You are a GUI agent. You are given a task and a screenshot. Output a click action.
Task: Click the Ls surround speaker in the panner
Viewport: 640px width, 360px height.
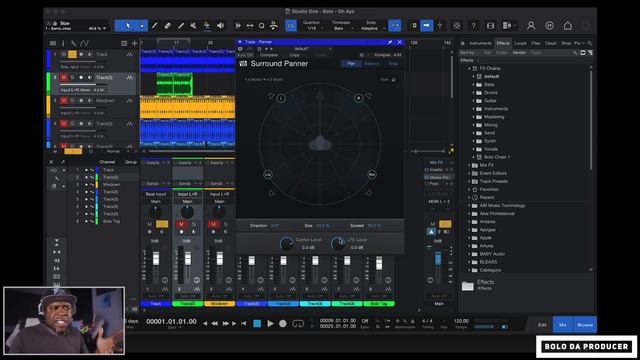click(268, 175)
